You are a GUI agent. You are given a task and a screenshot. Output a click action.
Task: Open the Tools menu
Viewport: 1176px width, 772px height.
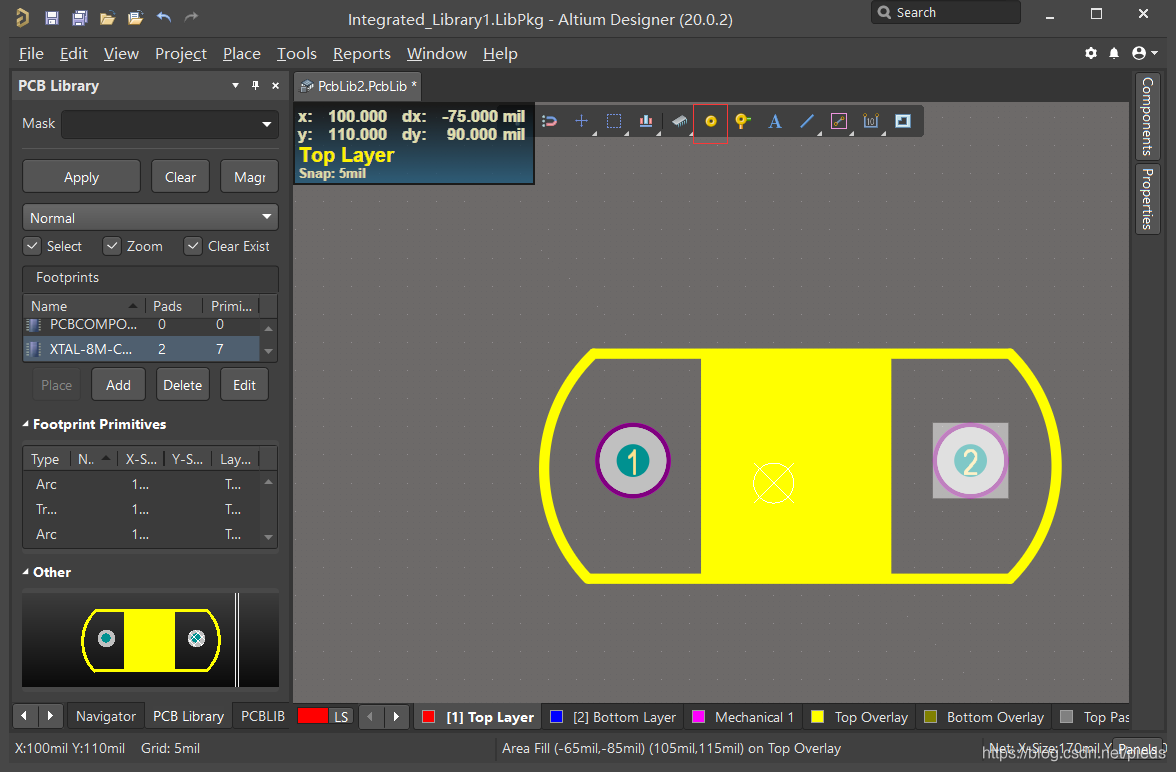tap(296, 53)
